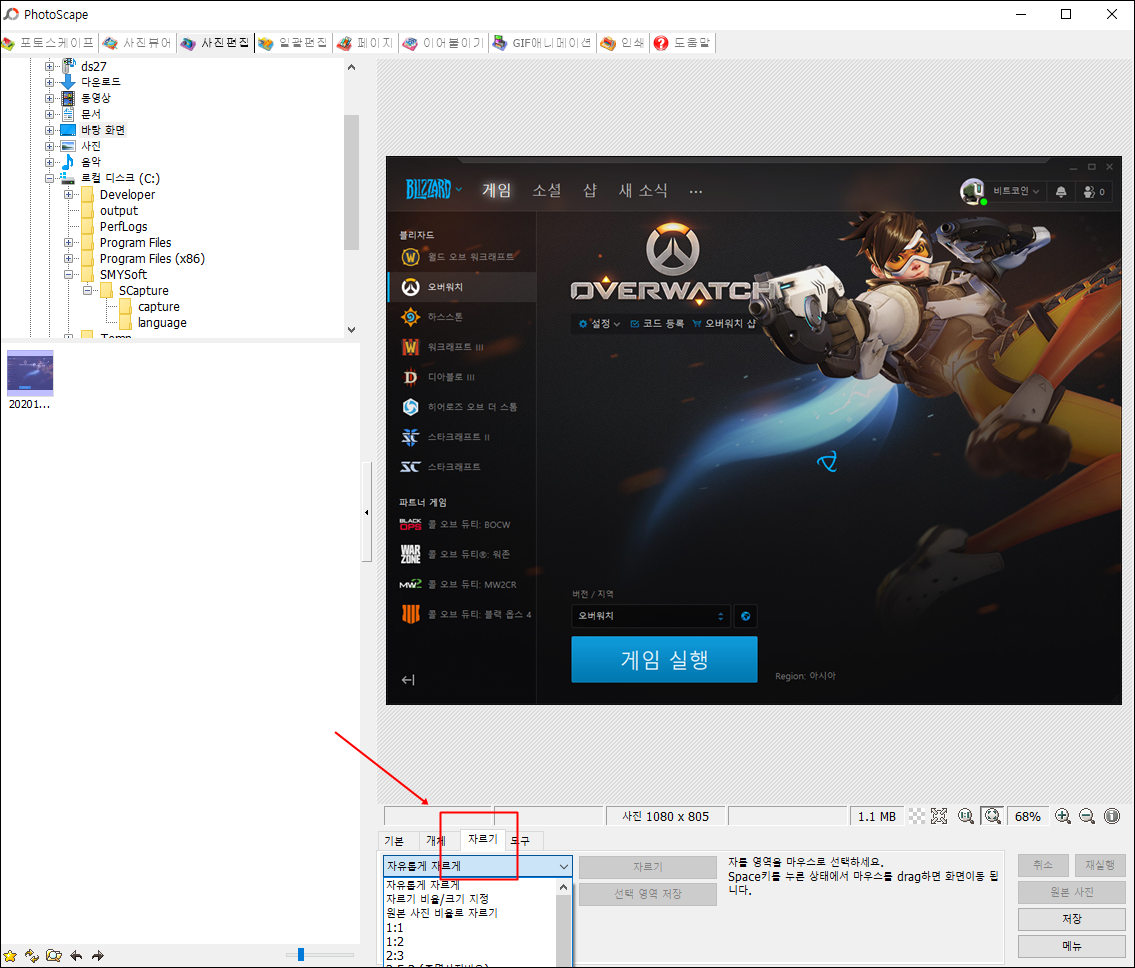Click the folder search icon

(x=54, y=956)
